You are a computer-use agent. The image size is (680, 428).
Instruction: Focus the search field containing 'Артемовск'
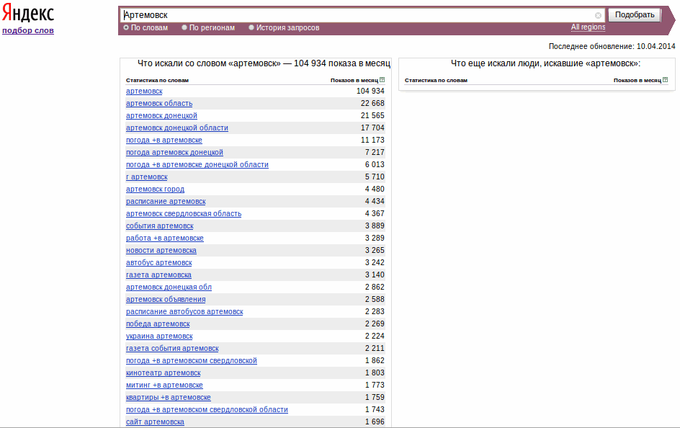click(359, 15)
